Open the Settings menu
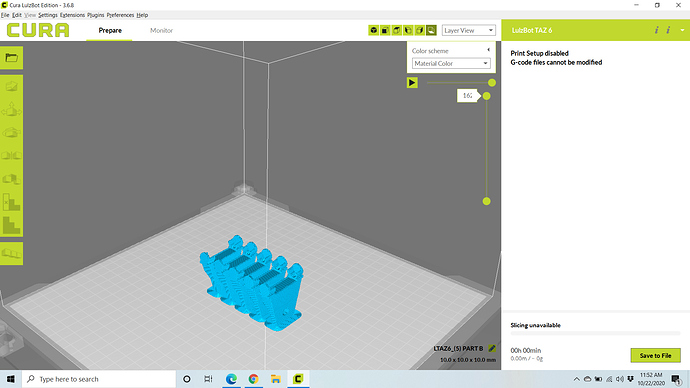The height and width of the screenshot is (388, 690). click(x=48, y=15)
